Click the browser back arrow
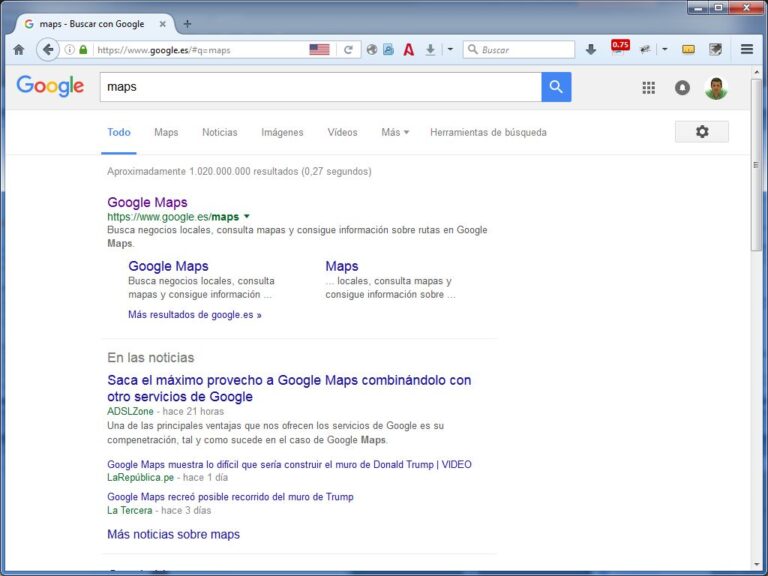 (x=48, y=49)
